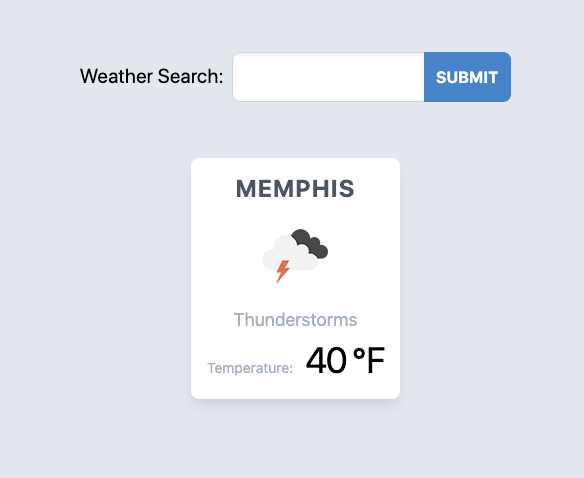584x478 pixels.
Task: Click the Temperature: label
Action: coord(250,368)
